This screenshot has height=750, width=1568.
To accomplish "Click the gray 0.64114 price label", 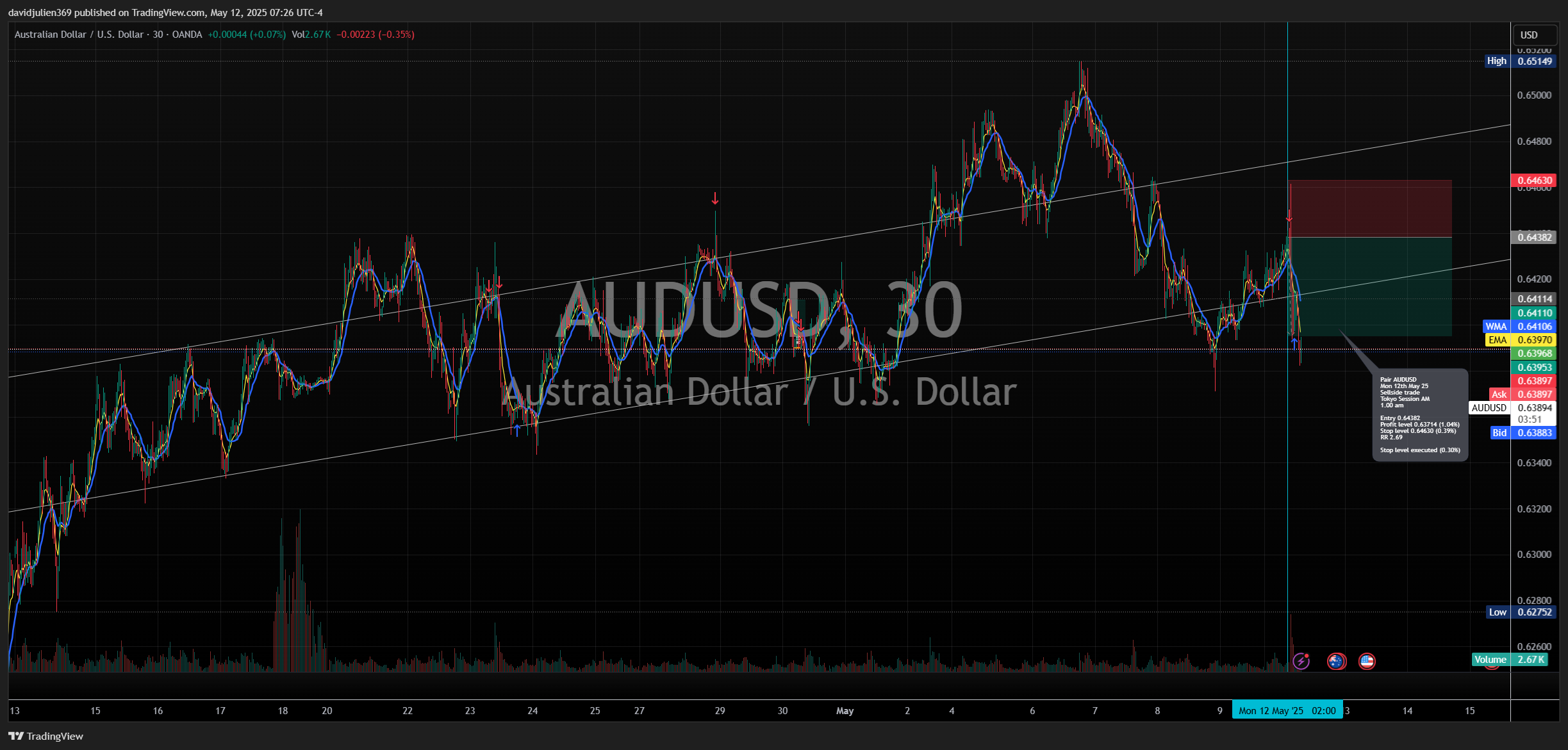I will 1533,298.
